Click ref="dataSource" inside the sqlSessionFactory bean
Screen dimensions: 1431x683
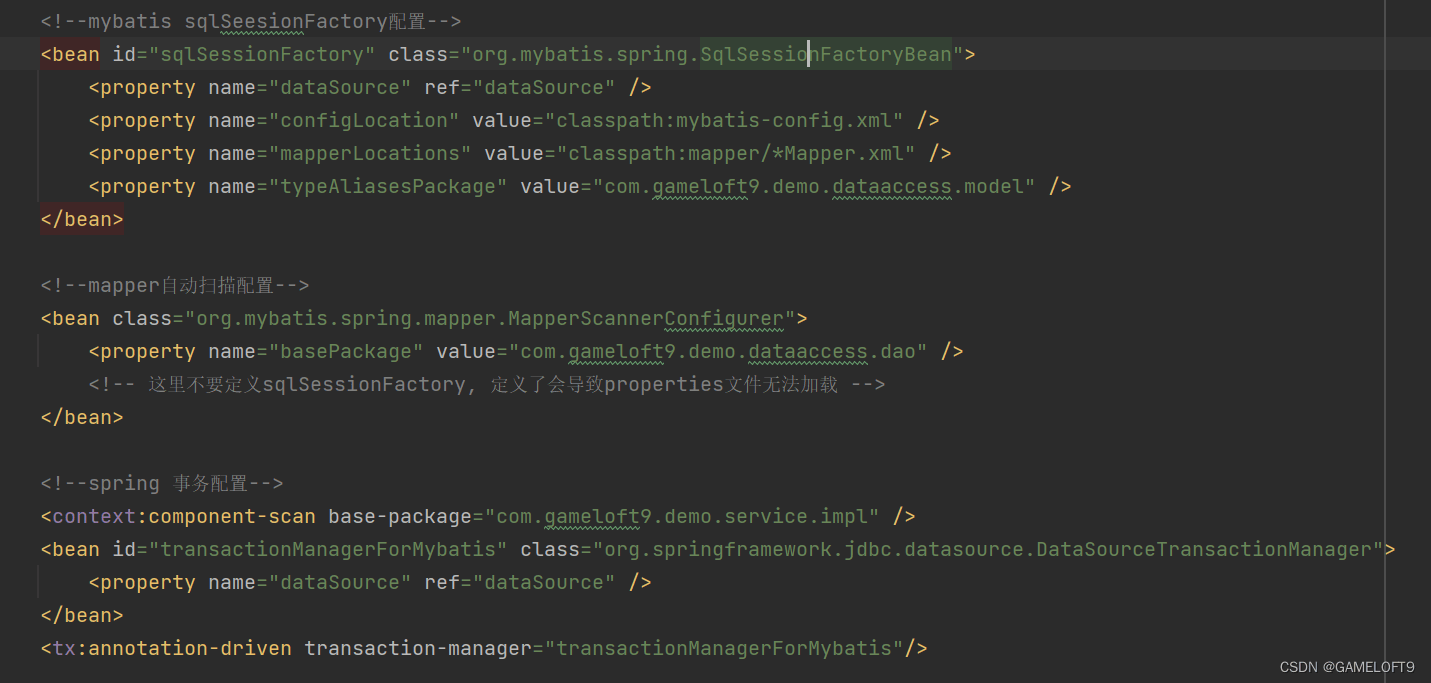(x=520, y=87)
